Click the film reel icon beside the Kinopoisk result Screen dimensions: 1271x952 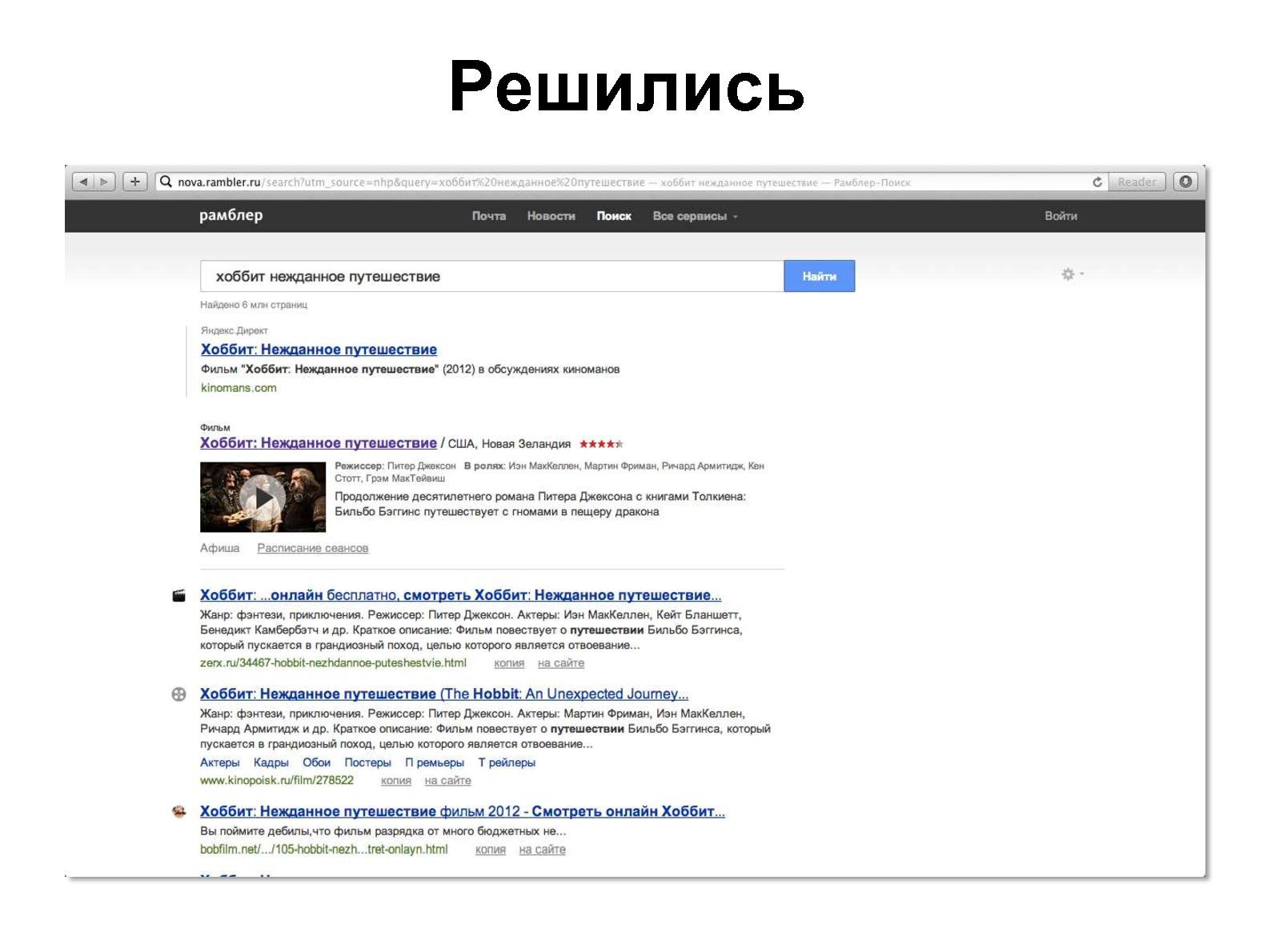tap(179, 694)
